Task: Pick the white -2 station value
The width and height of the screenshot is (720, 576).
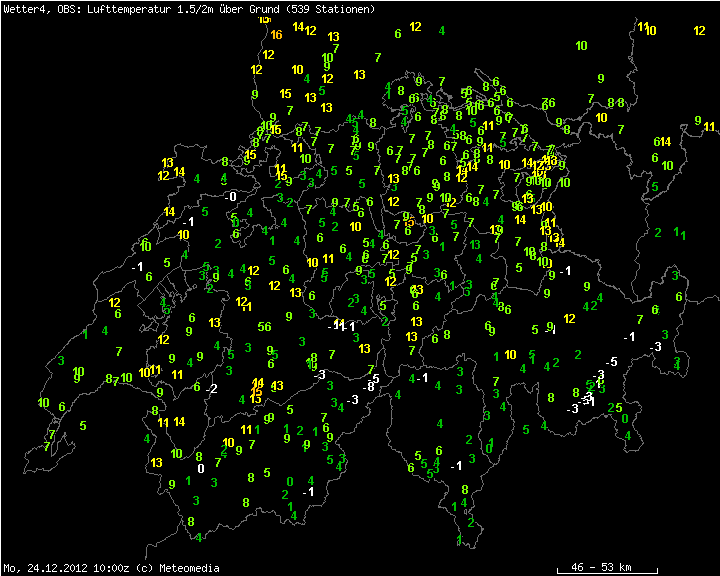Action: click(x=211, y=388)
